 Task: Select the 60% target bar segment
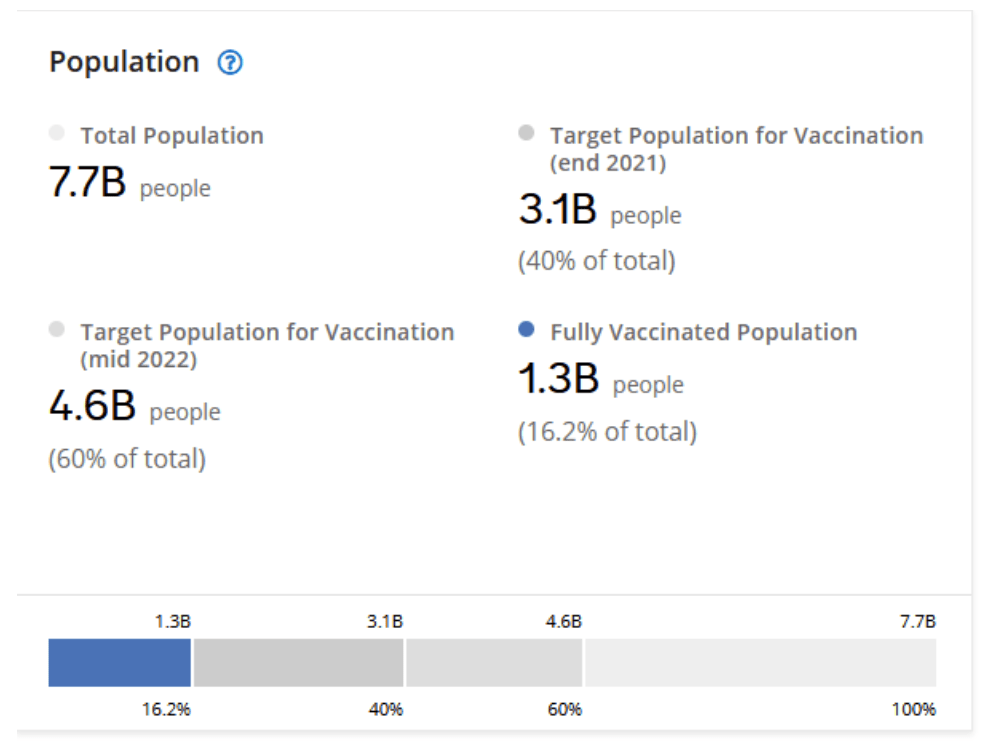point(494,663)
